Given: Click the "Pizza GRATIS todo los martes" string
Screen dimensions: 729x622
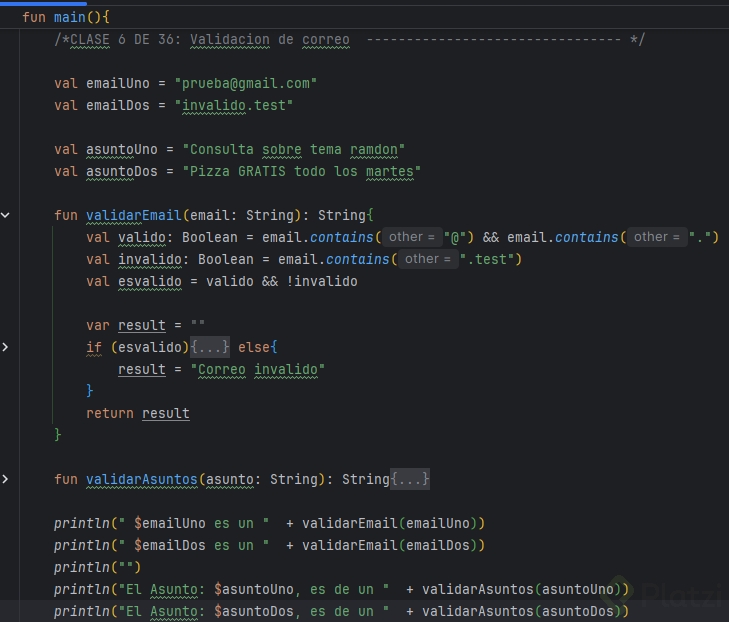Looking at the screenshot, I should [301, 171].
